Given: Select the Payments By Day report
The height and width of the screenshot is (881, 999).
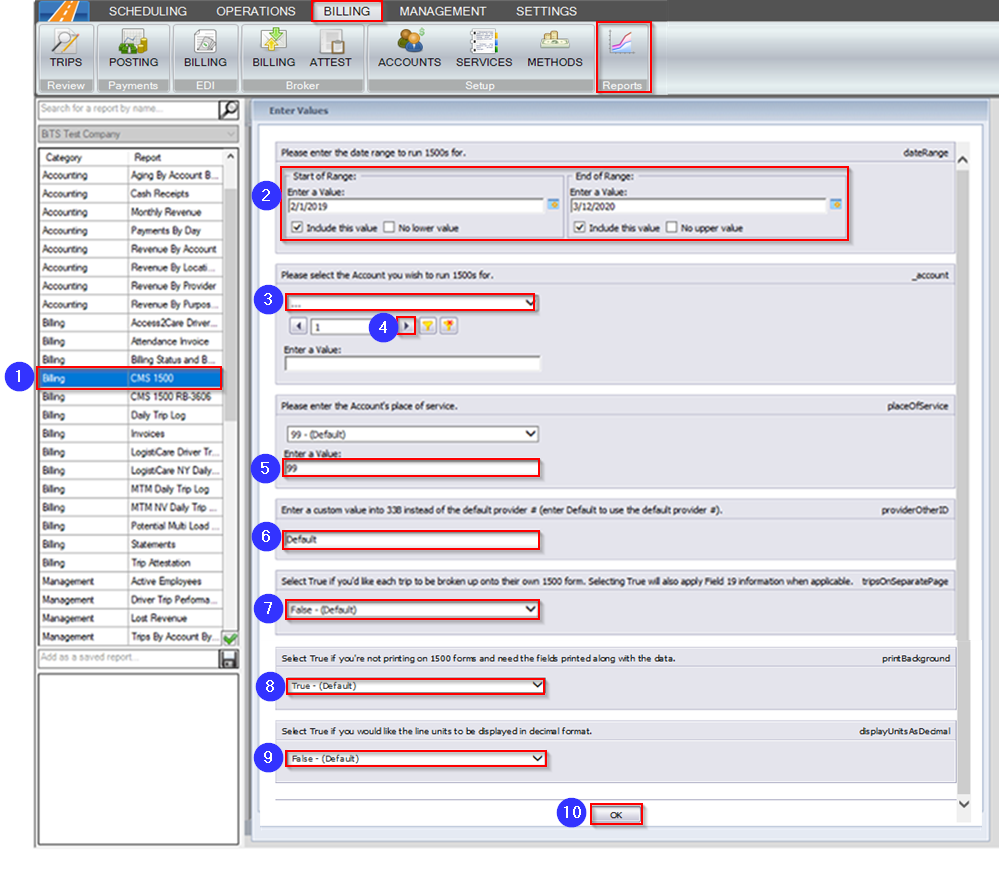Looking at the screenshot, I should pyautogui.click(x=131, y=230).
